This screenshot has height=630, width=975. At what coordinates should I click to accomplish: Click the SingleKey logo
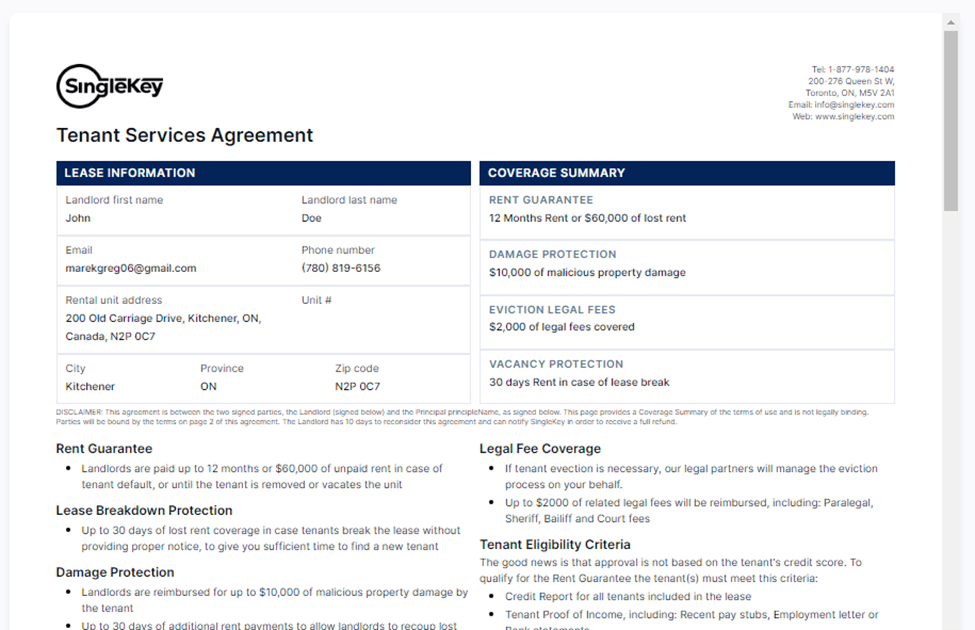pyautogui.click(x=110, y=87)
